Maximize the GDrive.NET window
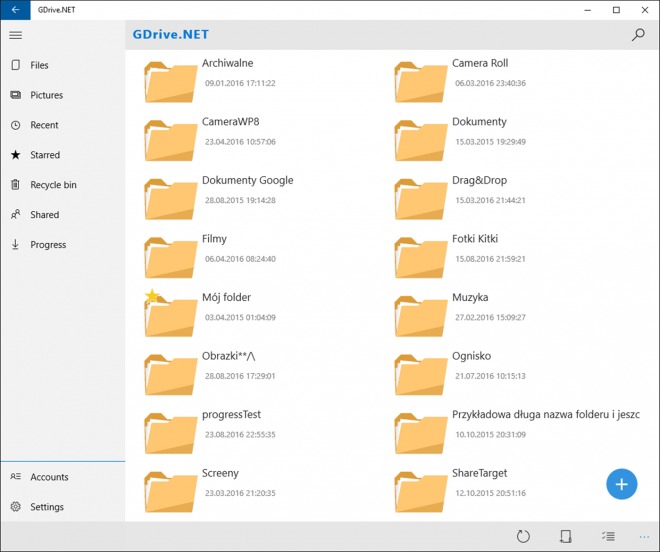This screenshot has height=552, width=660. (616, 10)
